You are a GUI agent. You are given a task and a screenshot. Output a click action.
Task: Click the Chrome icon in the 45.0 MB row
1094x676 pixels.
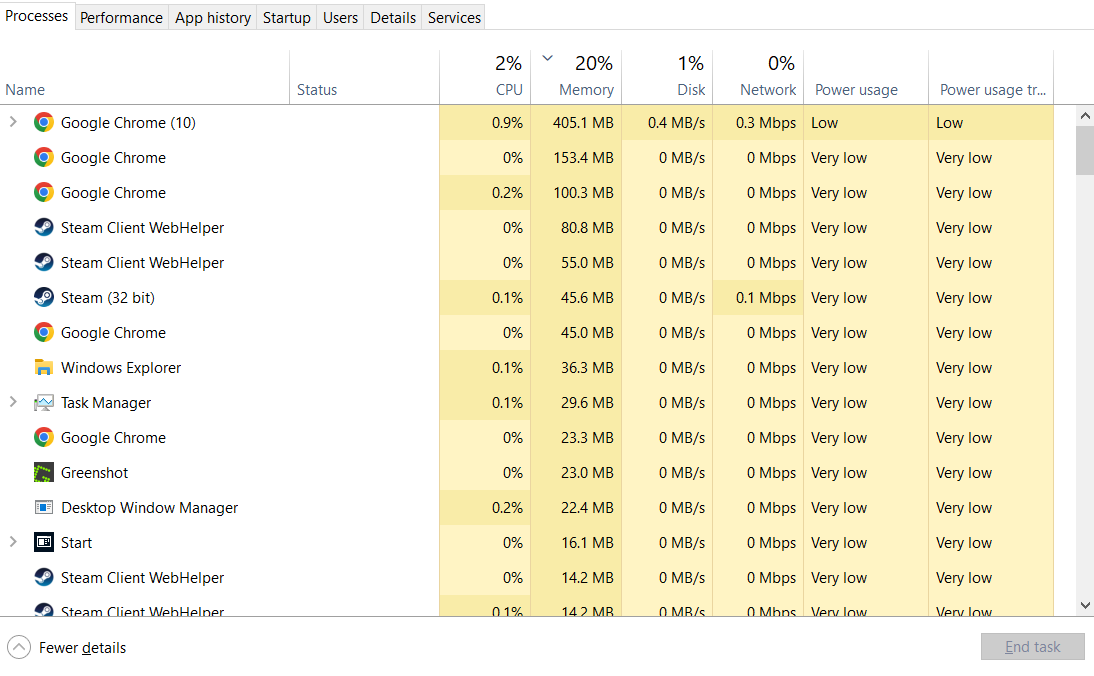tap(44, 333)
